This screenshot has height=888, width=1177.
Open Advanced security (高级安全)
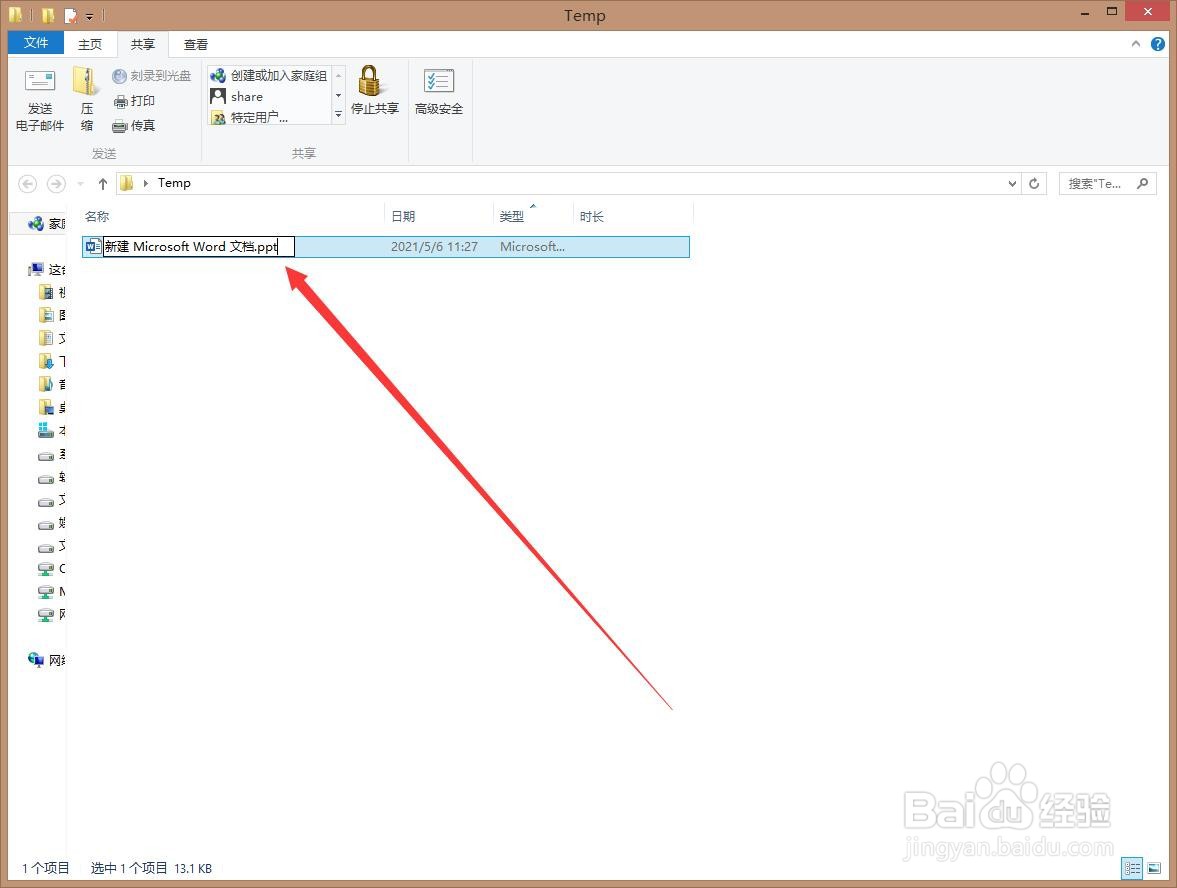tap(438, 92)
